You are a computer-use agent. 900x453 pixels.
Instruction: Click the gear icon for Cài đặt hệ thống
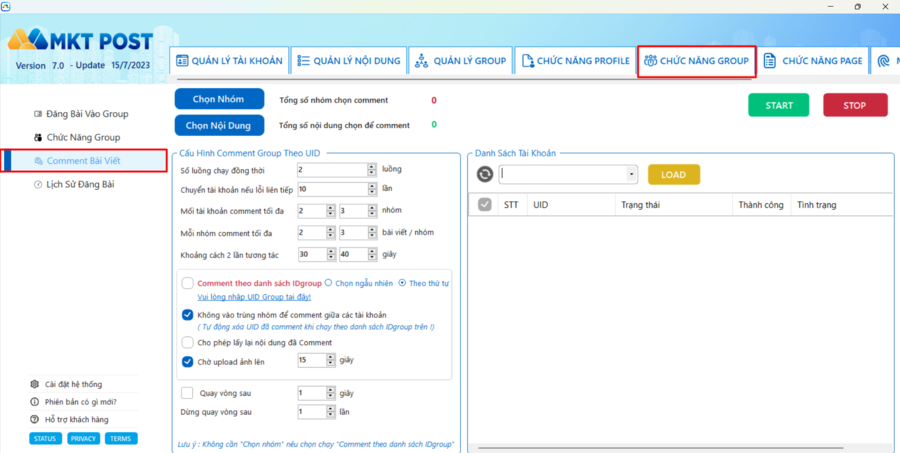point(36,384)
